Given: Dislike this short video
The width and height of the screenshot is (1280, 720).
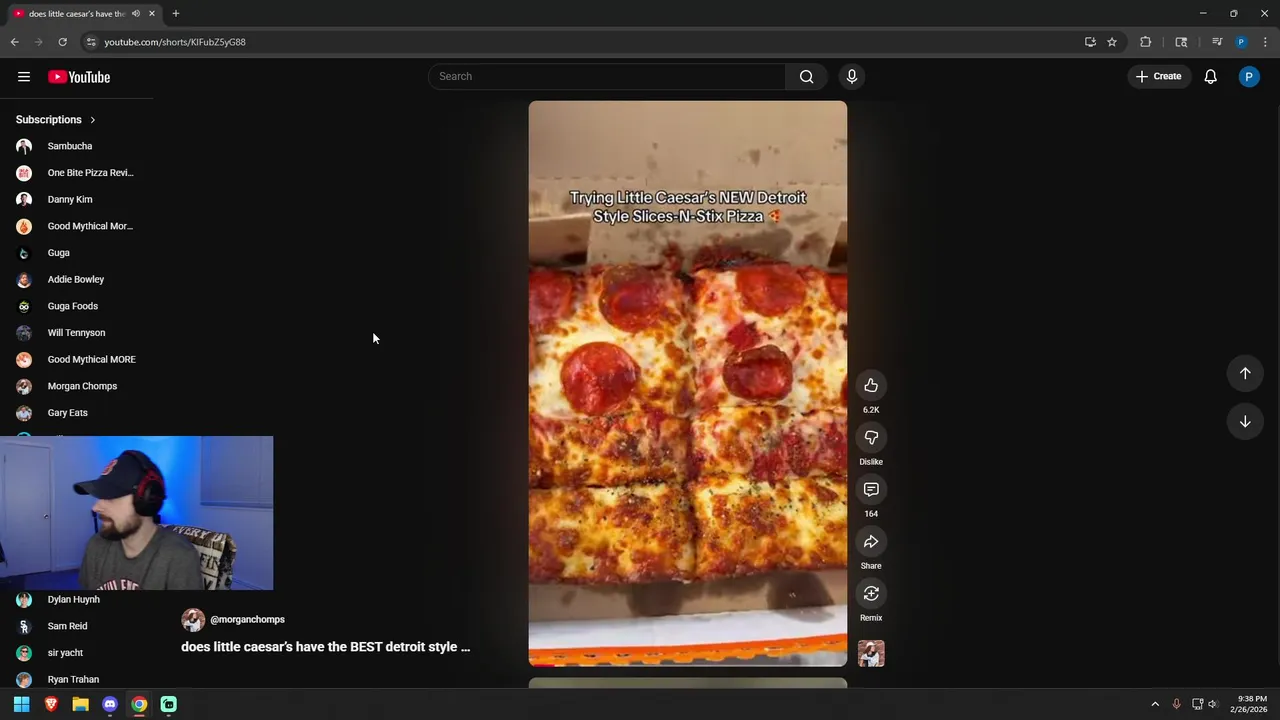Looking at the screenshot, I should click(871, 438).
